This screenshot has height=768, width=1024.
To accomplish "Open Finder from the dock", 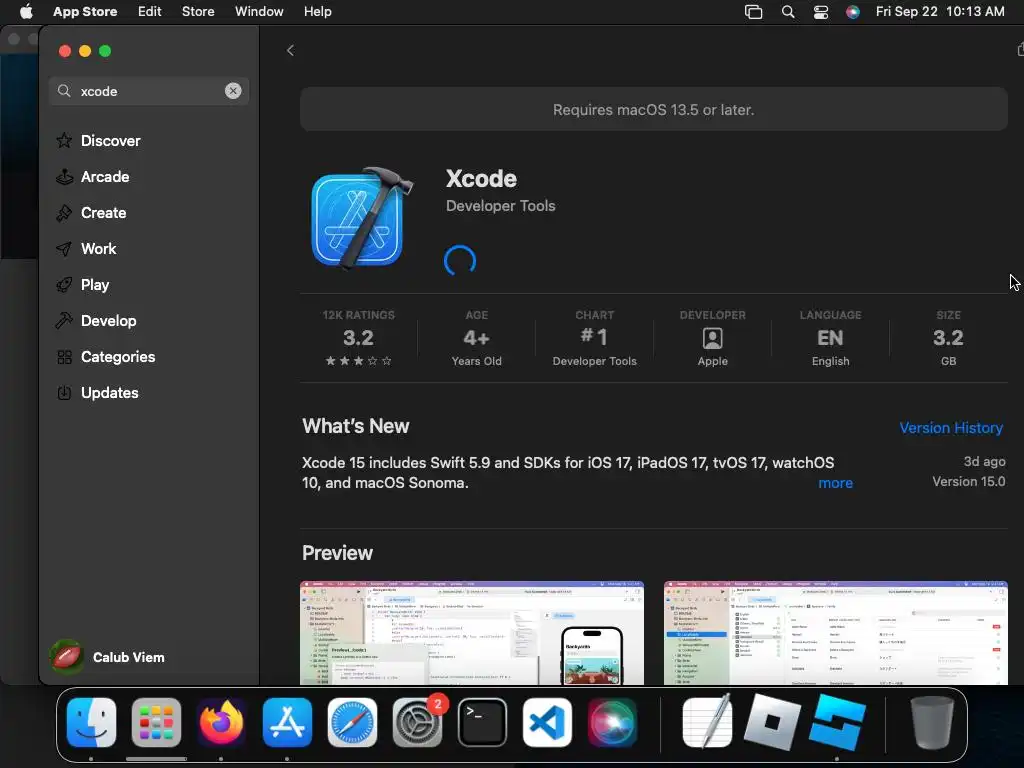I will point(91,722).
